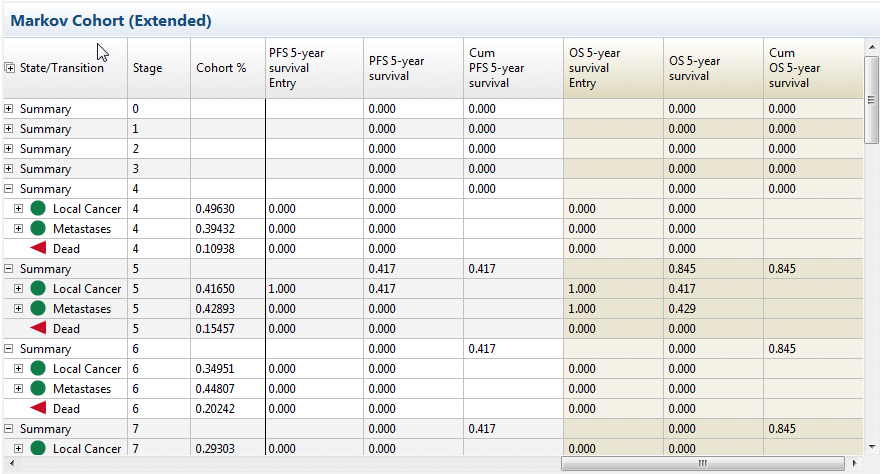
Task: Click green state icon of Local Cancer stage 7
Action: tap(38, 448)
